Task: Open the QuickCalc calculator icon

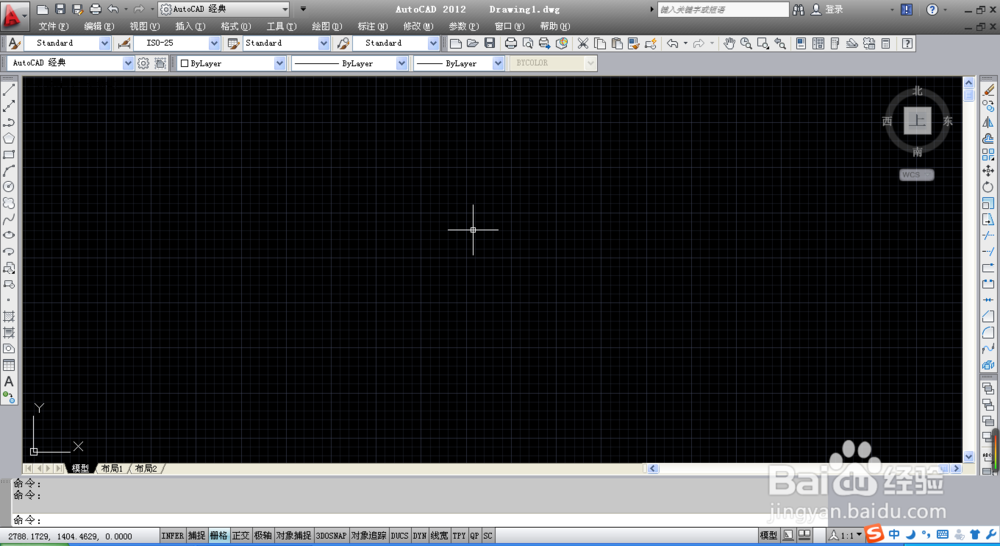Action: click(886, 43)
